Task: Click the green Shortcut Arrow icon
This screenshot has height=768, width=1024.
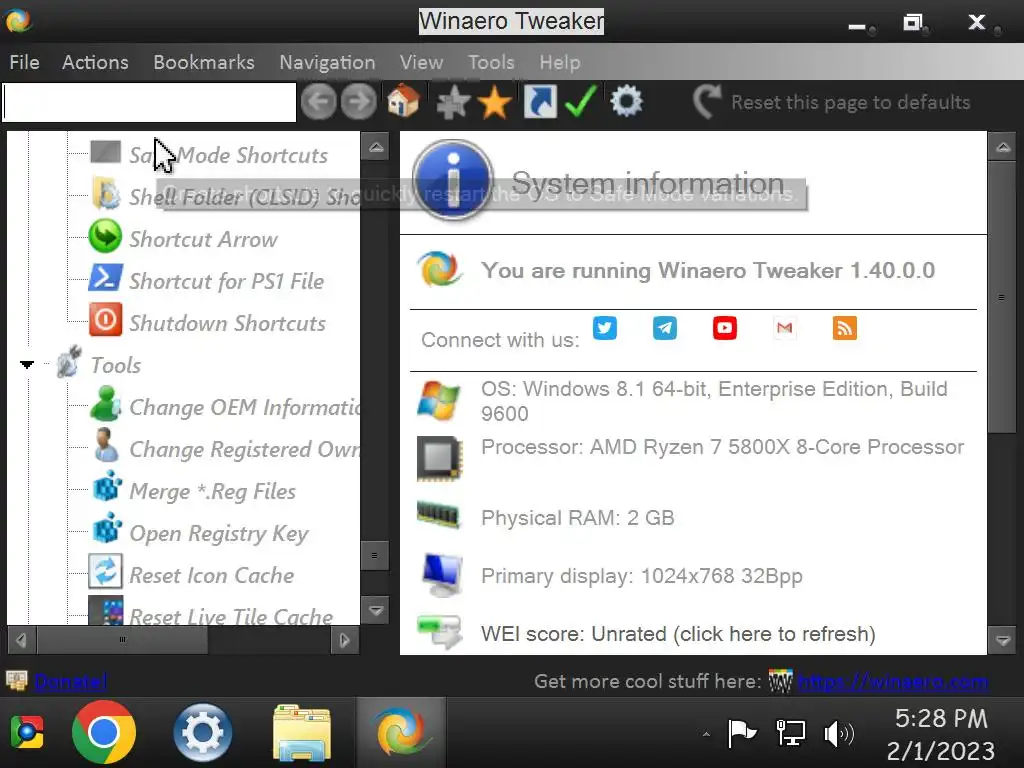Action: click(x=104, y=236)
